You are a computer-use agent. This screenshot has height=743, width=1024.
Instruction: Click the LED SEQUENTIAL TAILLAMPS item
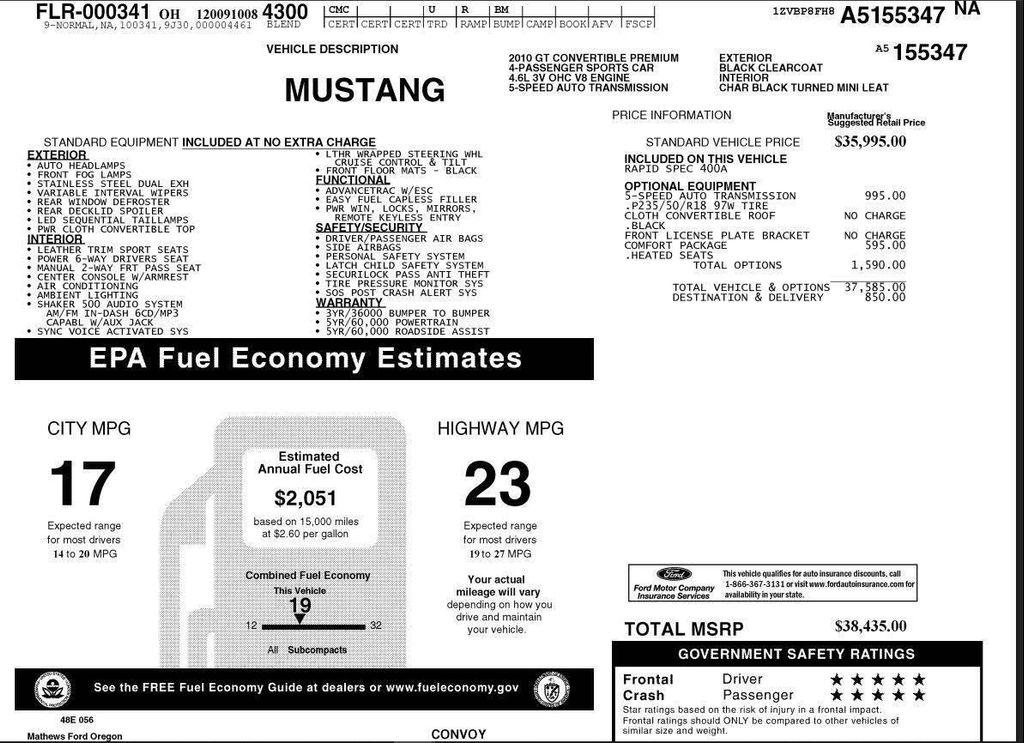112,220
